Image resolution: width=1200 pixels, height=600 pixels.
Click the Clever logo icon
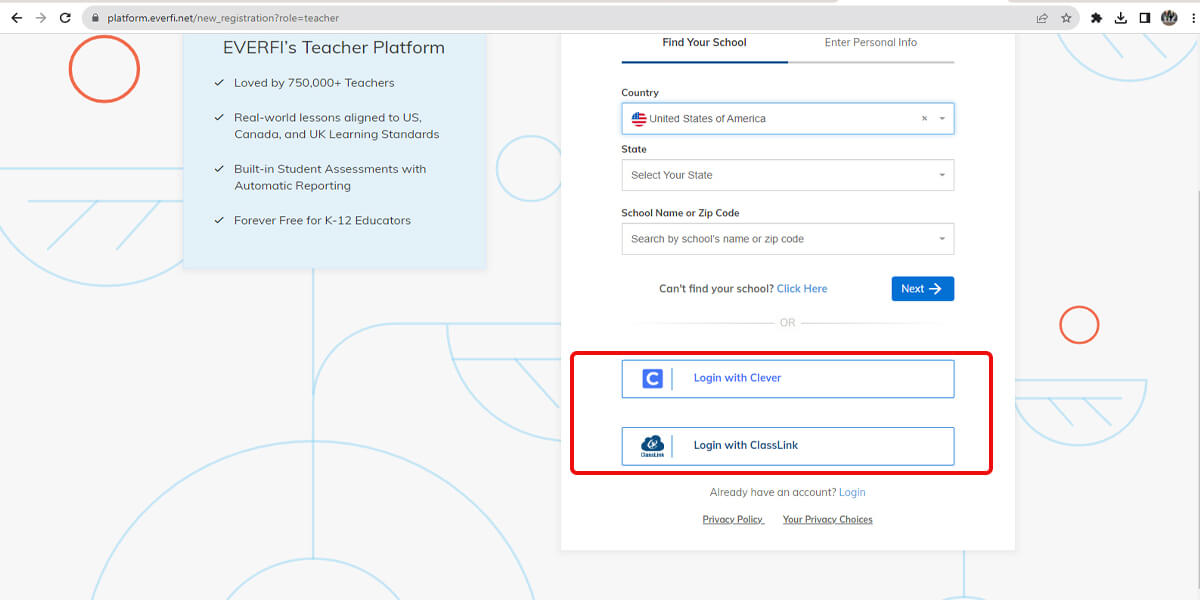(652, 379)
